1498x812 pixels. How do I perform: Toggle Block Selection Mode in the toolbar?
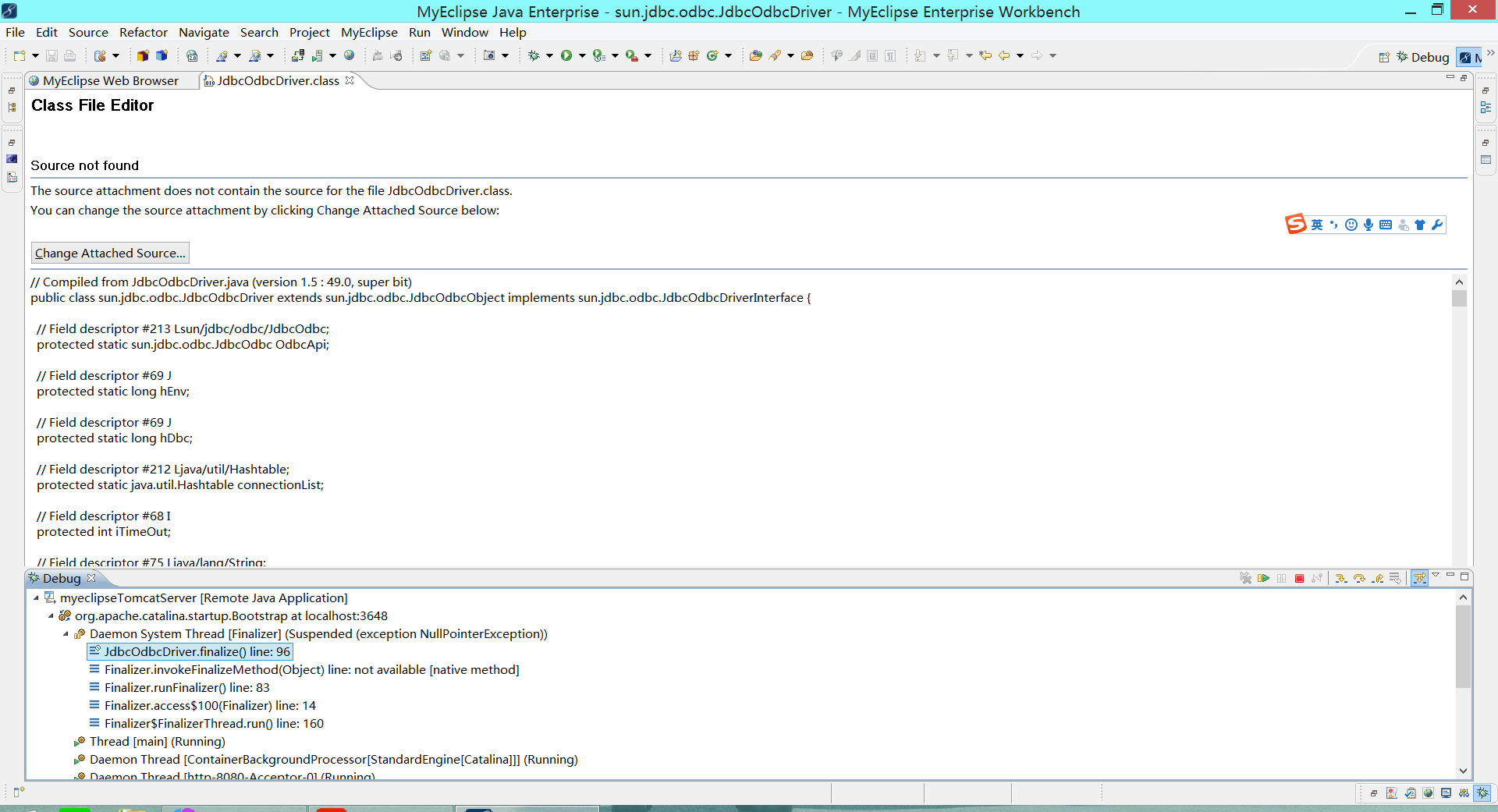[872, 55]
